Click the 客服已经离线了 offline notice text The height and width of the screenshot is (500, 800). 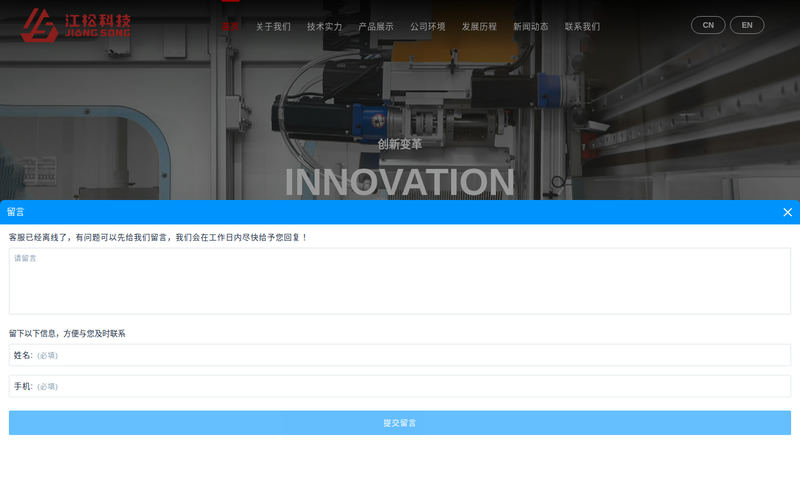point(158,237)
